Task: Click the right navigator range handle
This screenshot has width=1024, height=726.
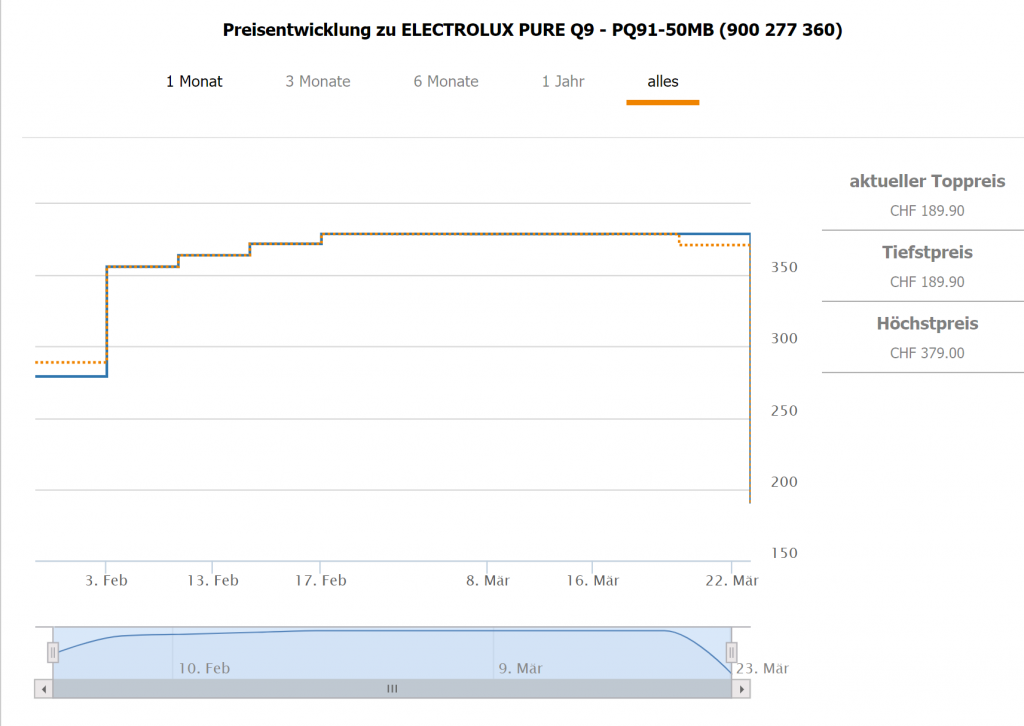Action: (731, 652)
